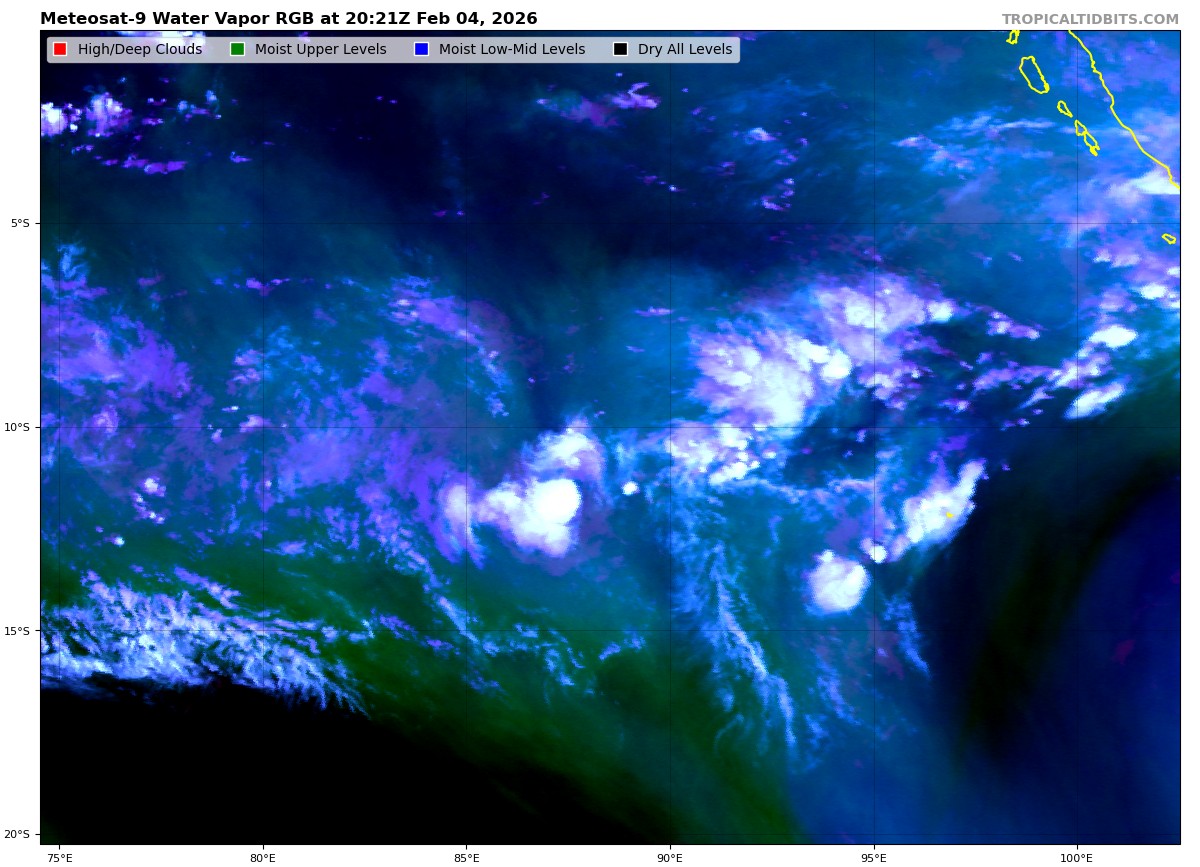Click the 90°E longitude tick label

click(670, 857)
